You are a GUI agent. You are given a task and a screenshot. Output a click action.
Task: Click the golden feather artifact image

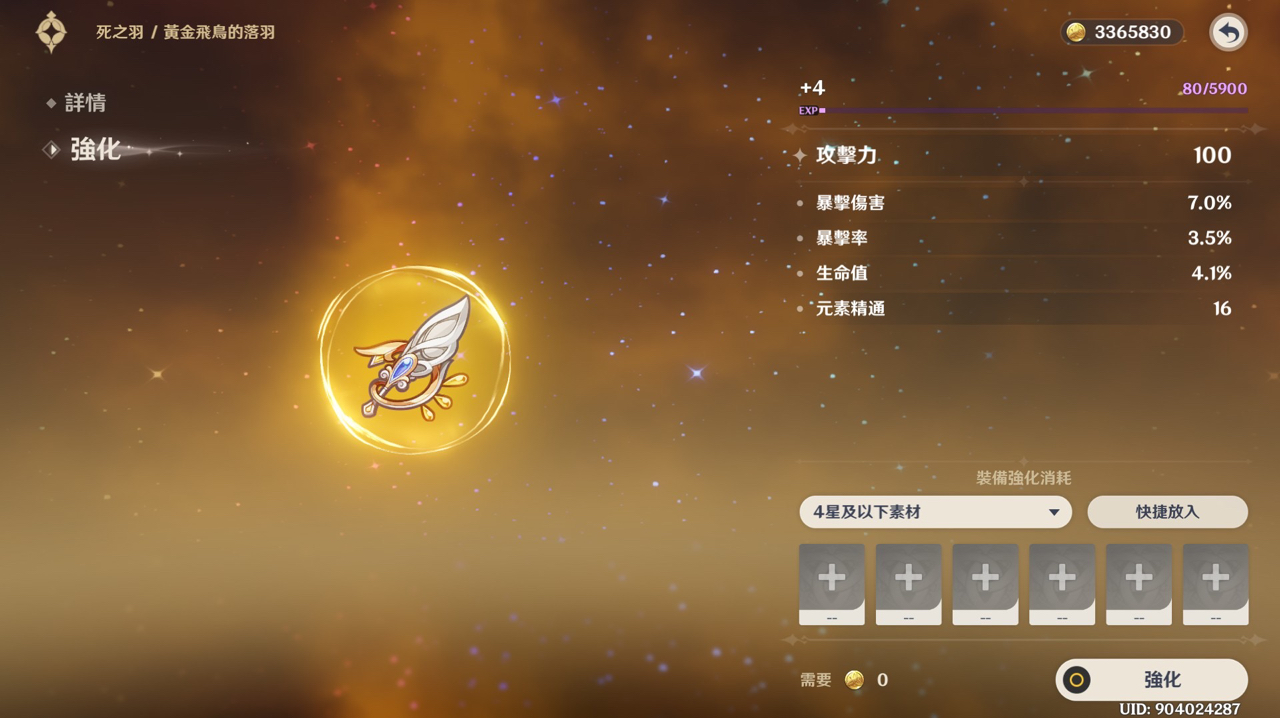tap(414, 360)
